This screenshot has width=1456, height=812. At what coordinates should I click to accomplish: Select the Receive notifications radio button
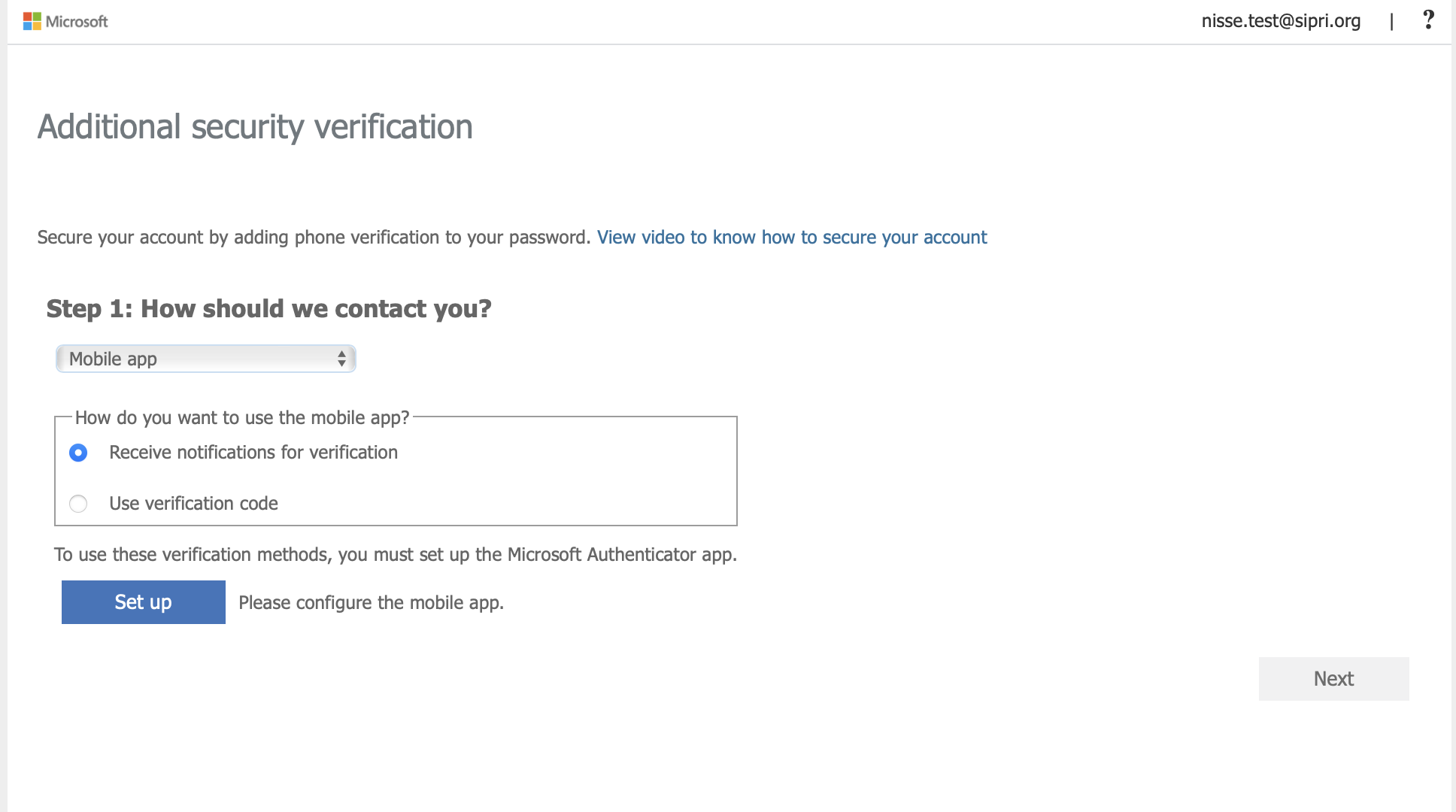[x=78, y=453]
